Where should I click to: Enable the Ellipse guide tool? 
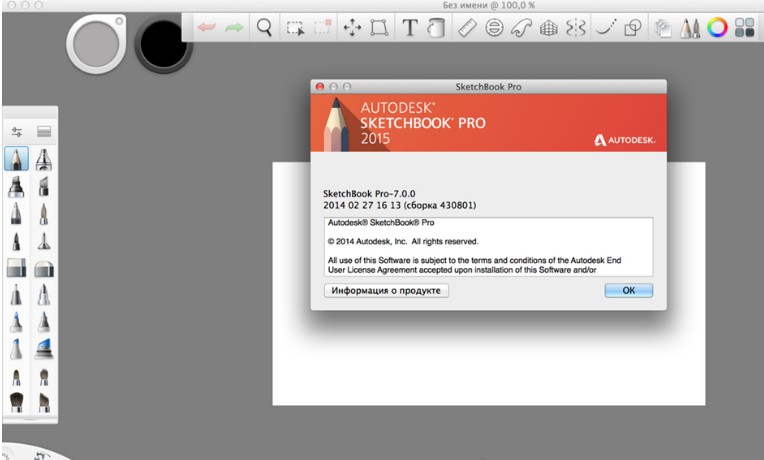tap(494, 28)
